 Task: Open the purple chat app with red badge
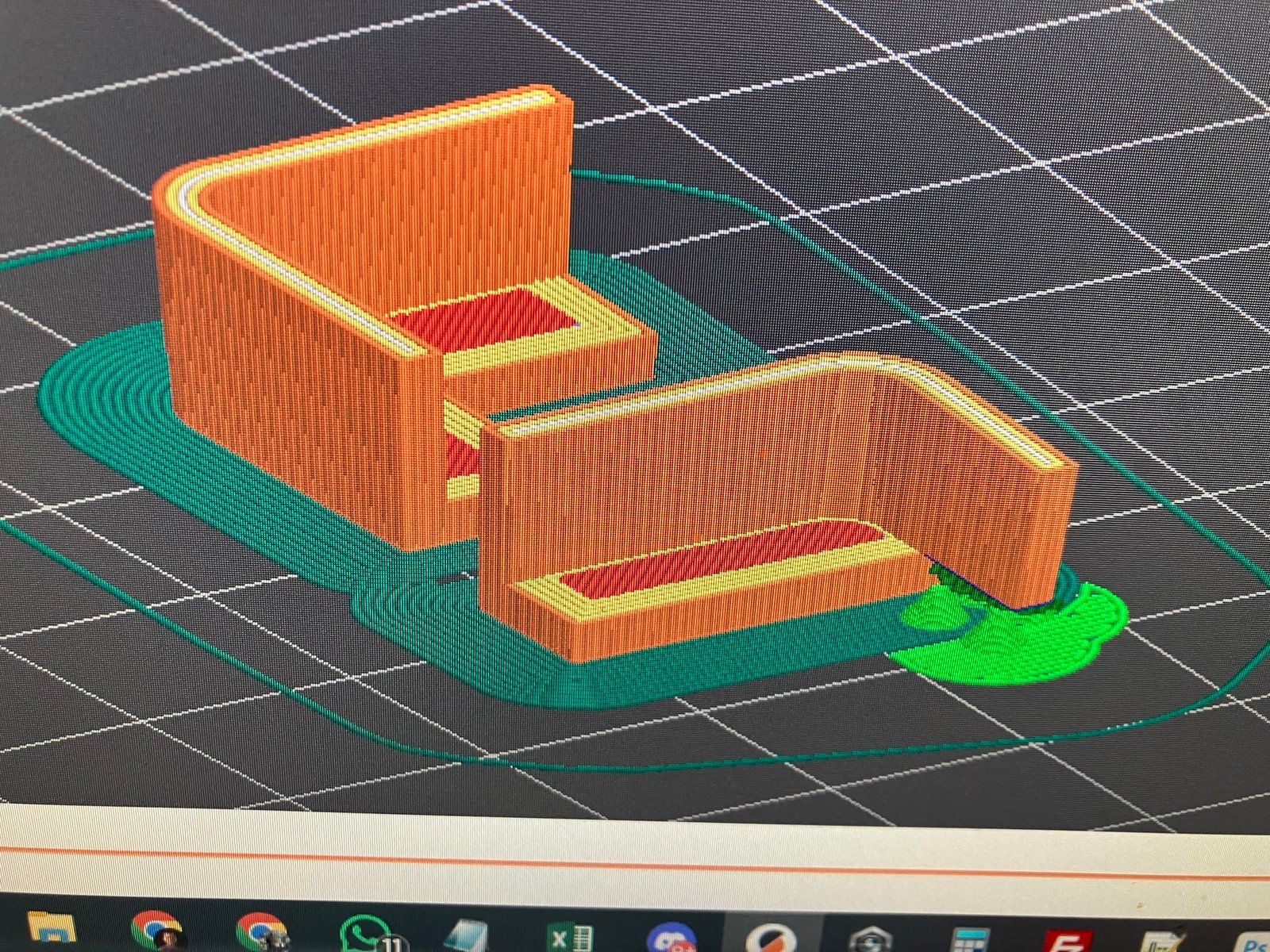671,938
